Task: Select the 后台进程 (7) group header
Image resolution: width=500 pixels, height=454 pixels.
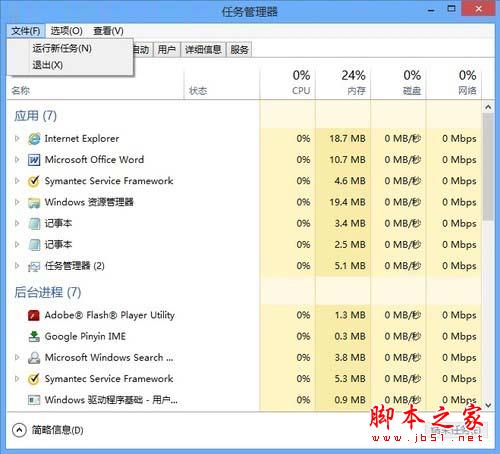Action: pos(47,293)
